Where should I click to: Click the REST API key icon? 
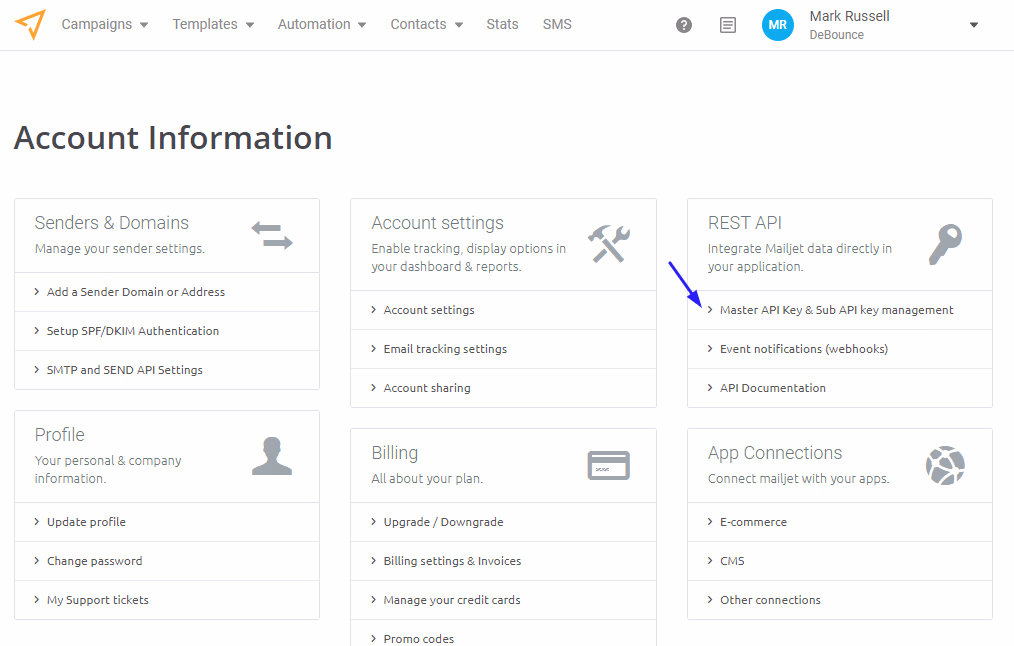point(945,243)
